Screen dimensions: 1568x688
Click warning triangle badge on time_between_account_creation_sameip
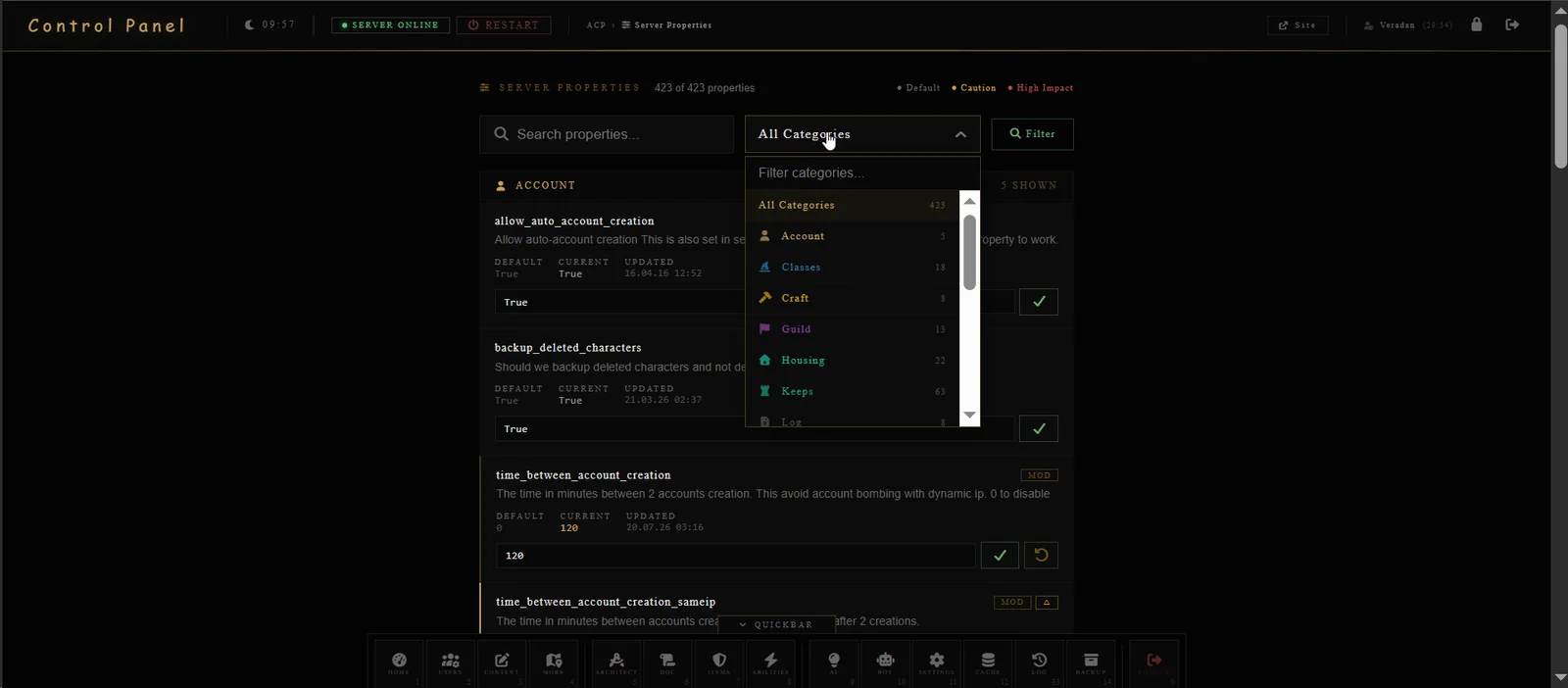[1047, 603]
